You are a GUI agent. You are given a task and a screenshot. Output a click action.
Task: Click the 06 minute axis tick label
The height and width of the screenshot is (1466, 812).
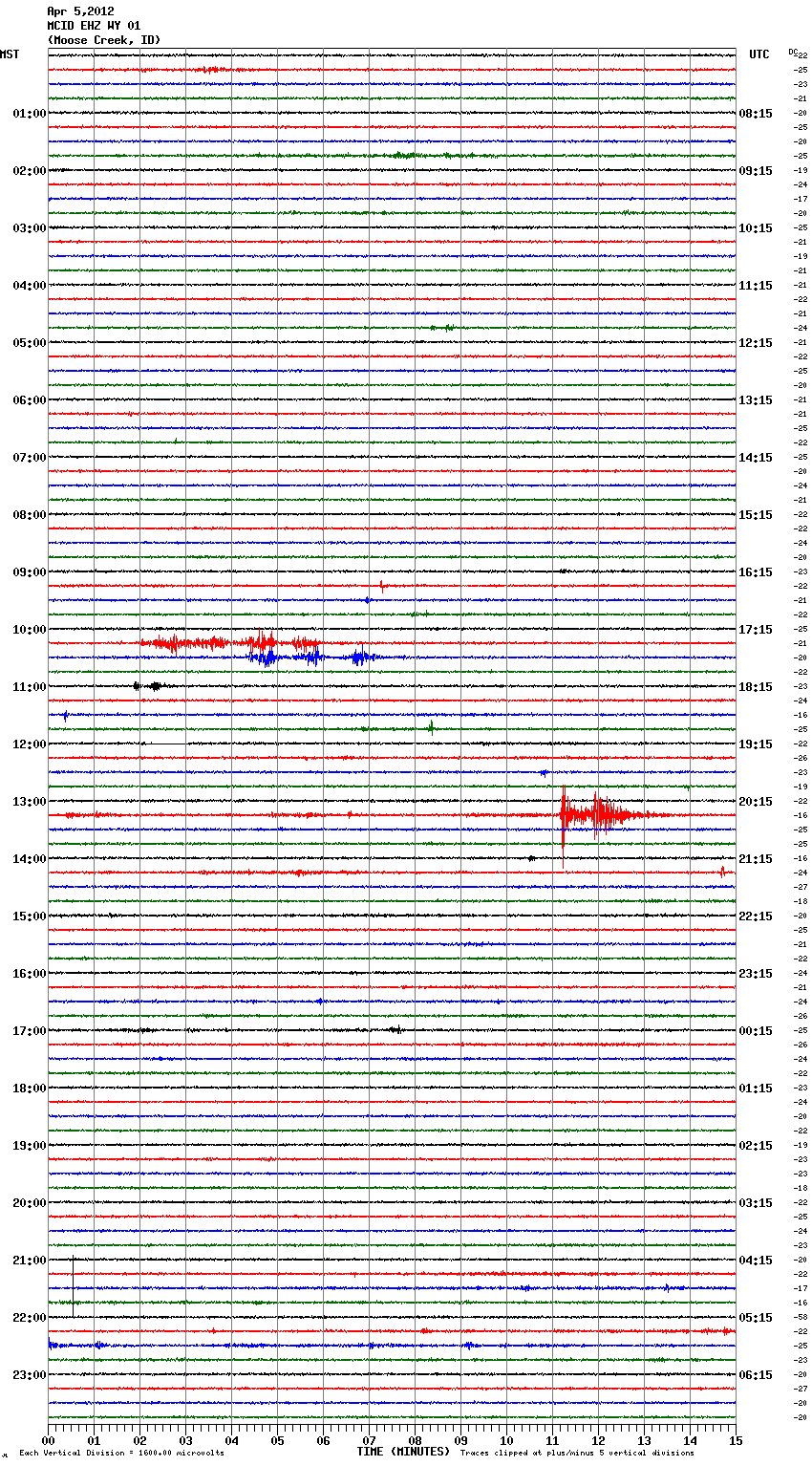[x=323, y=1440]
